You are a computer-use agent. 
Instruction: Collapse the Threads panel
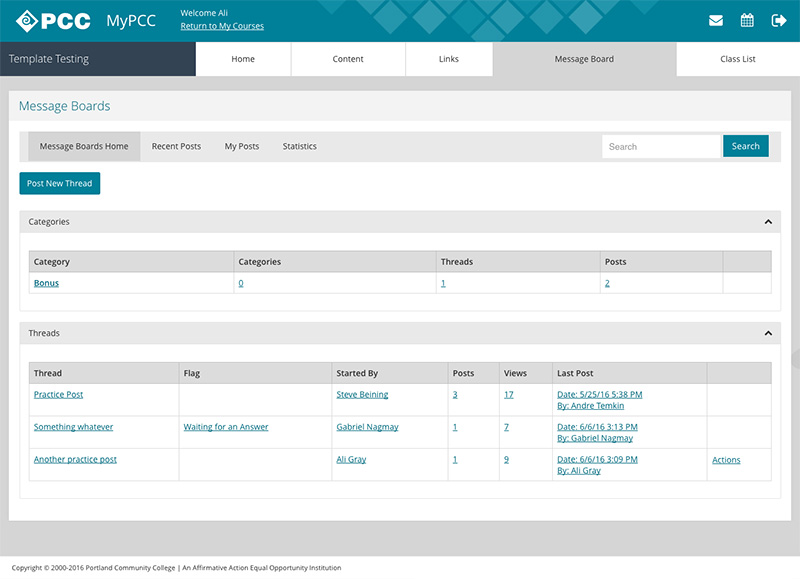[768, 333]
